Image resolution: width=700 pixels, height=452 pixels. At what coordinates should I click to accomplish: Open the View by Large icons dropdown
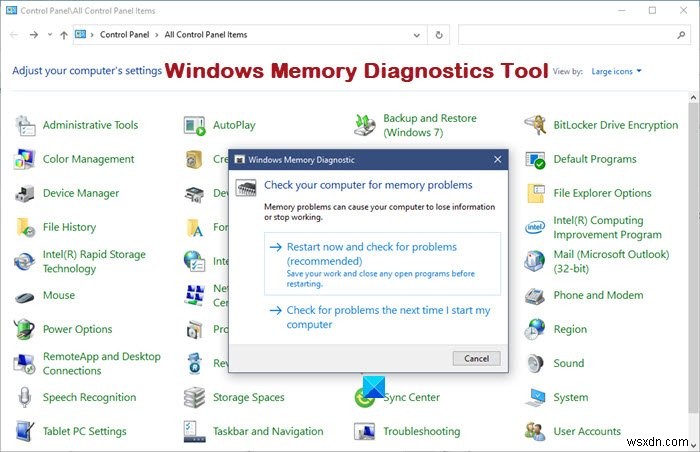point(616,71)
